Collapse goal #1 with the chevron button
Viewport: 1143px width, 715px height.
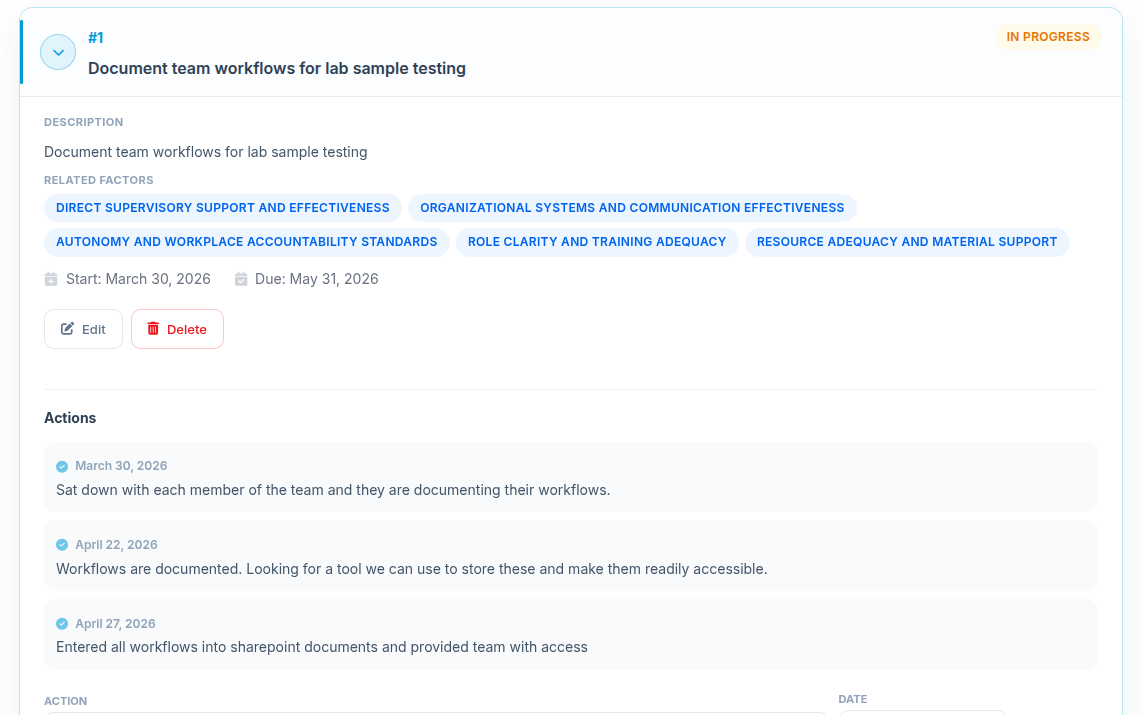pyautogui.click(x=58, y=52)
